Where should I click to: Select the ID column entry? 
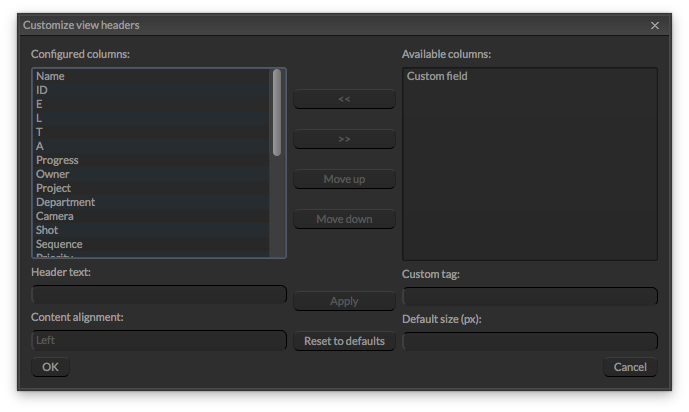pos(152,90)
